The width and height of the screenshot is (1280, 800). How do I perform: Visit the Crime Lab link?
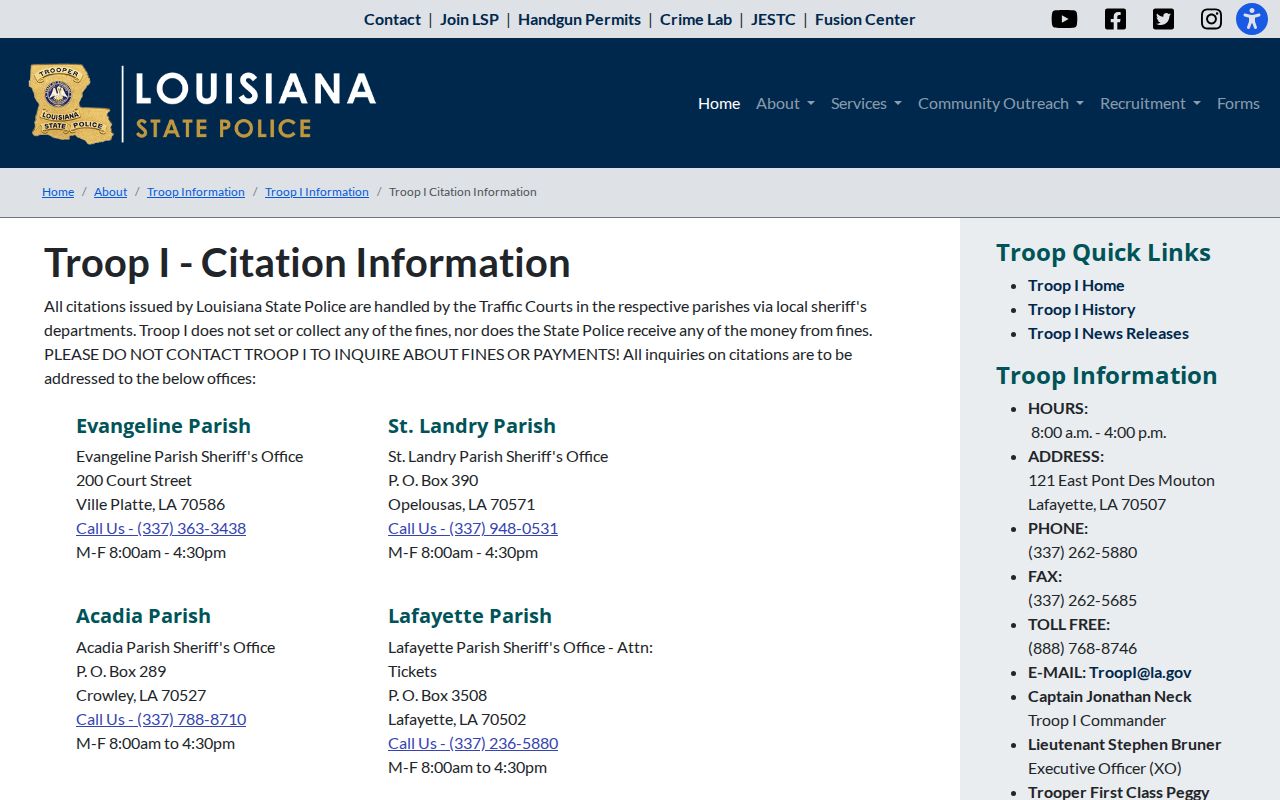(696, 19)
